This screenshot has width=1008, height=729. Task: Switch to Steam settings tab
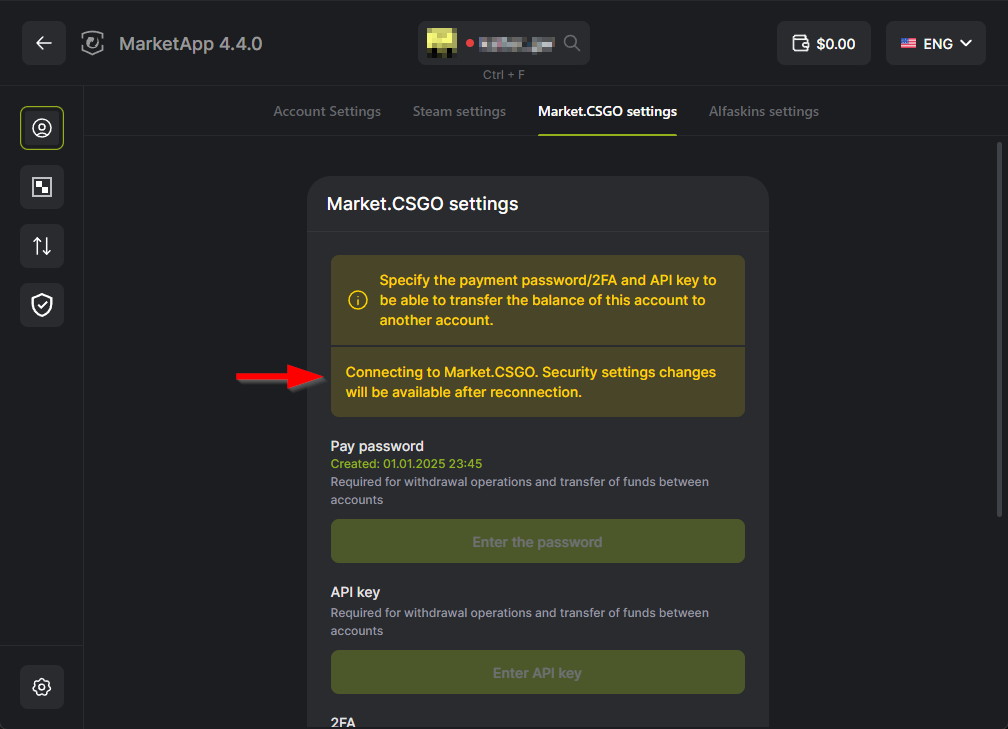pos(459,111)
